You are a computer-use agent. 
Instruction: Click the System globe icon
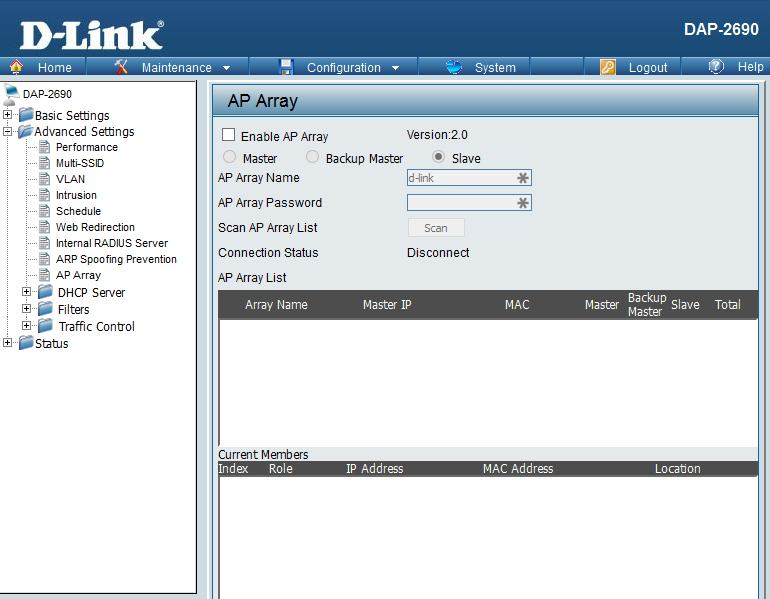pos(454,67)
